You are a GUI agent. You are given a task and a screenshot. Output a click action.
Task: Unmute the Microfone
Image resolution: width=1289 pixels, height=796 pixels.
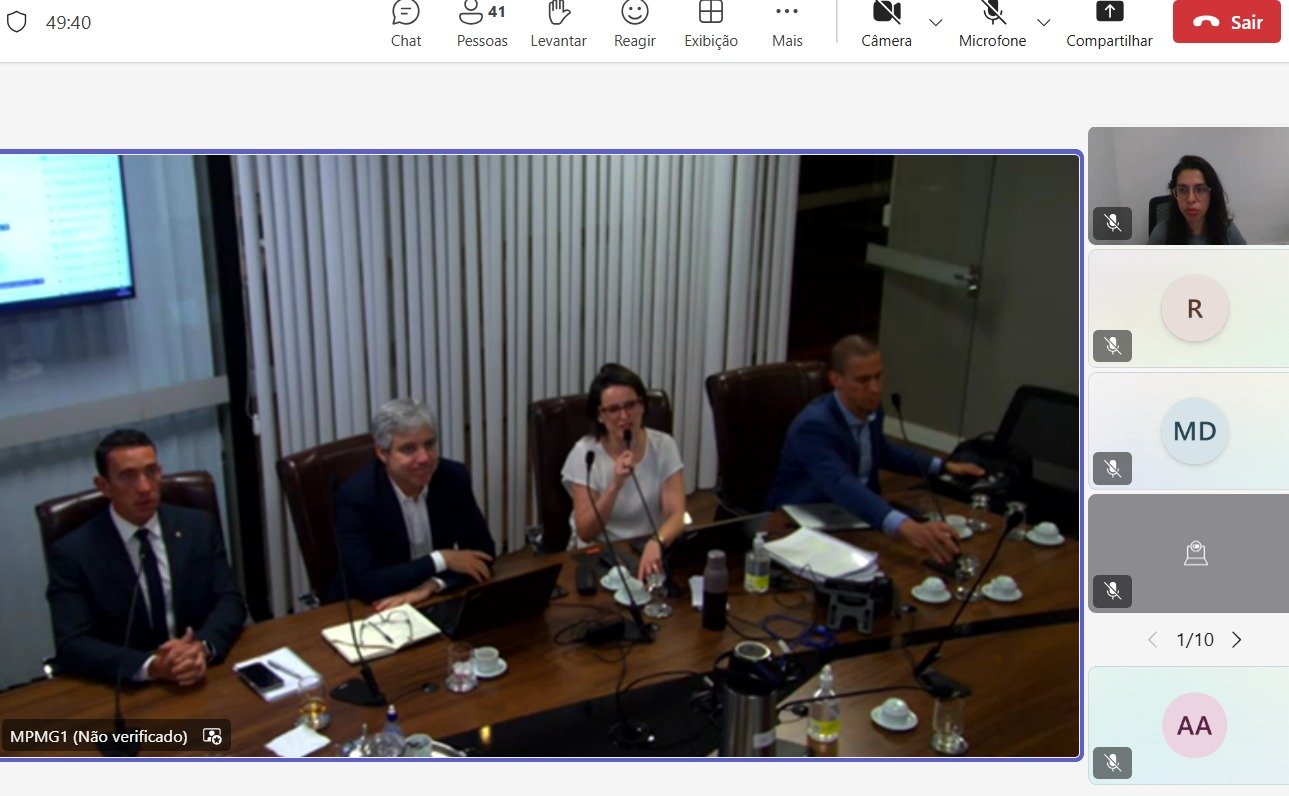[x=992, y=24]
